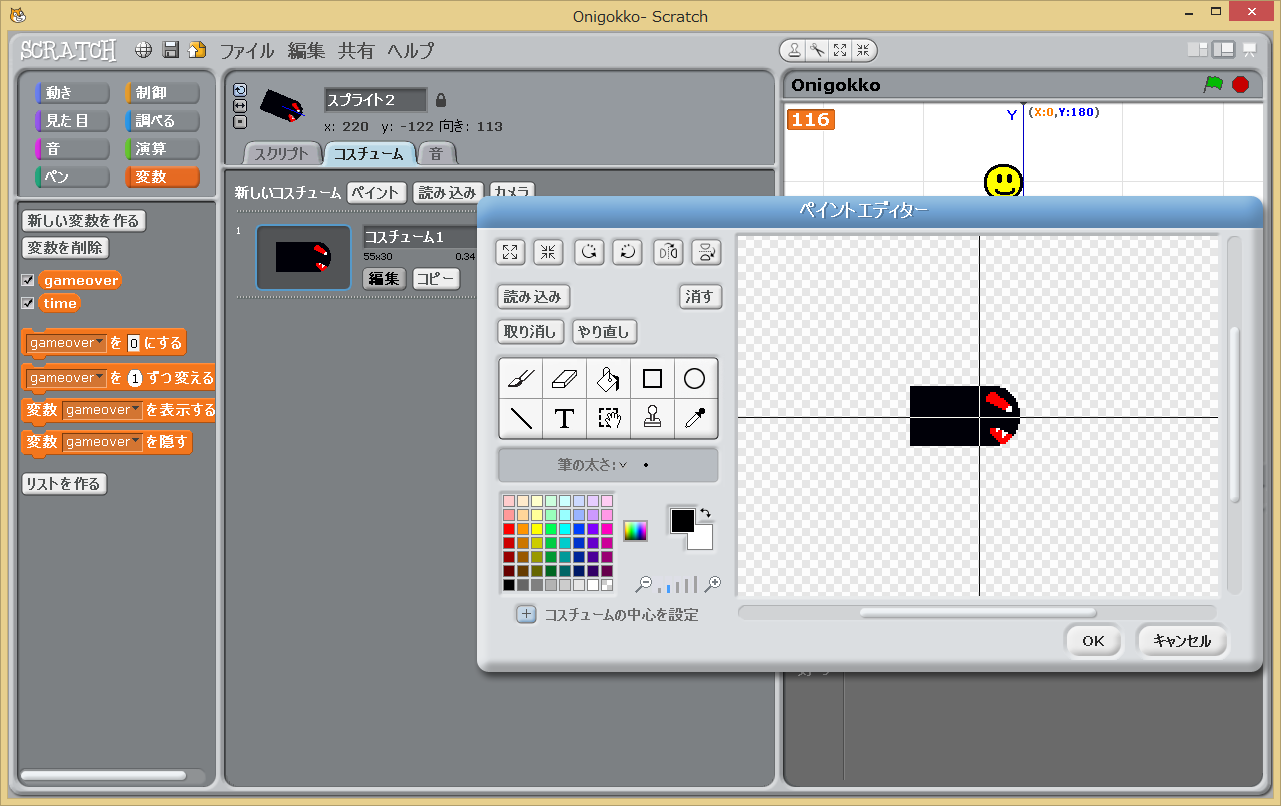
Task: Click the shrink image icon in Paint Editor
Action: tap(548, 252)
